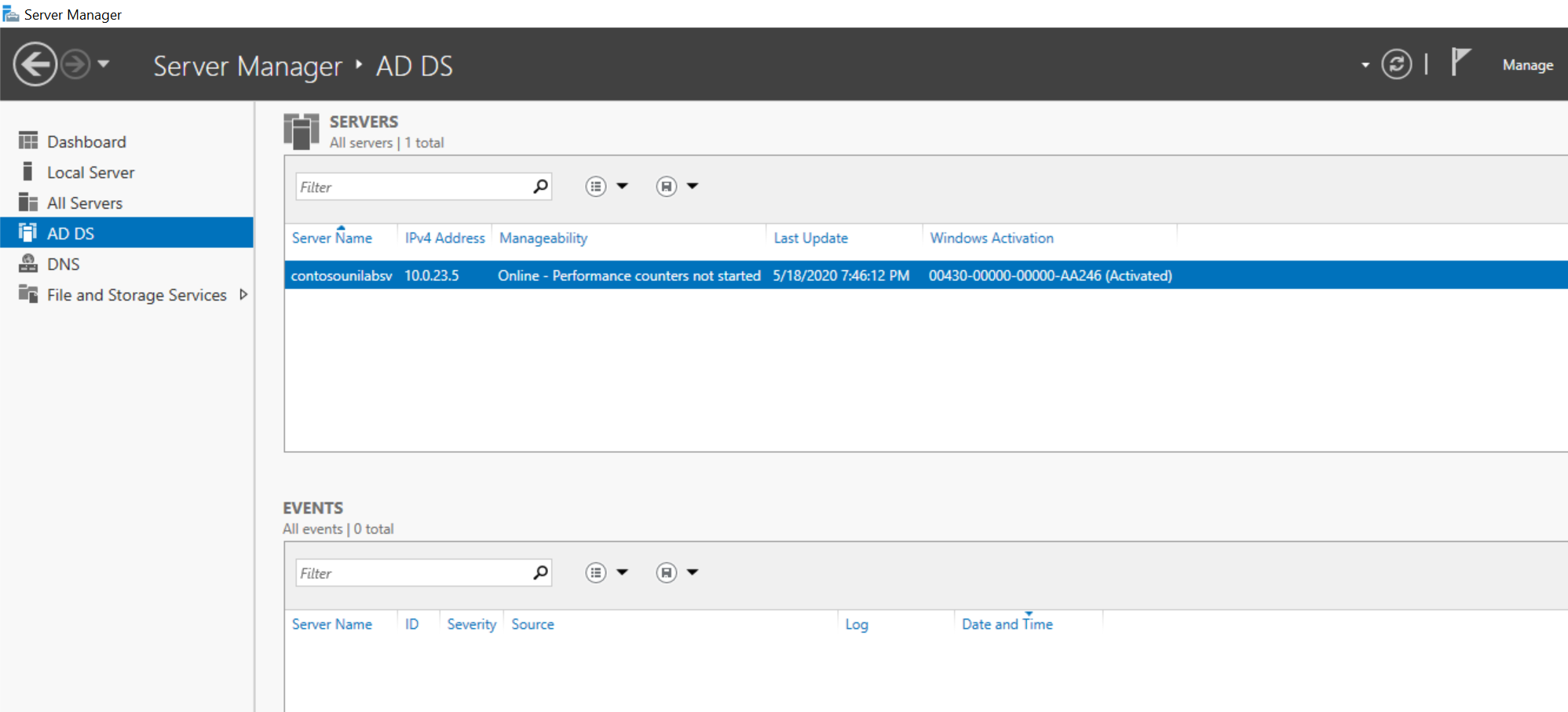Sort servers by Manageability column
Viewport: 1568px width, 712px height.
coord(543,238)
